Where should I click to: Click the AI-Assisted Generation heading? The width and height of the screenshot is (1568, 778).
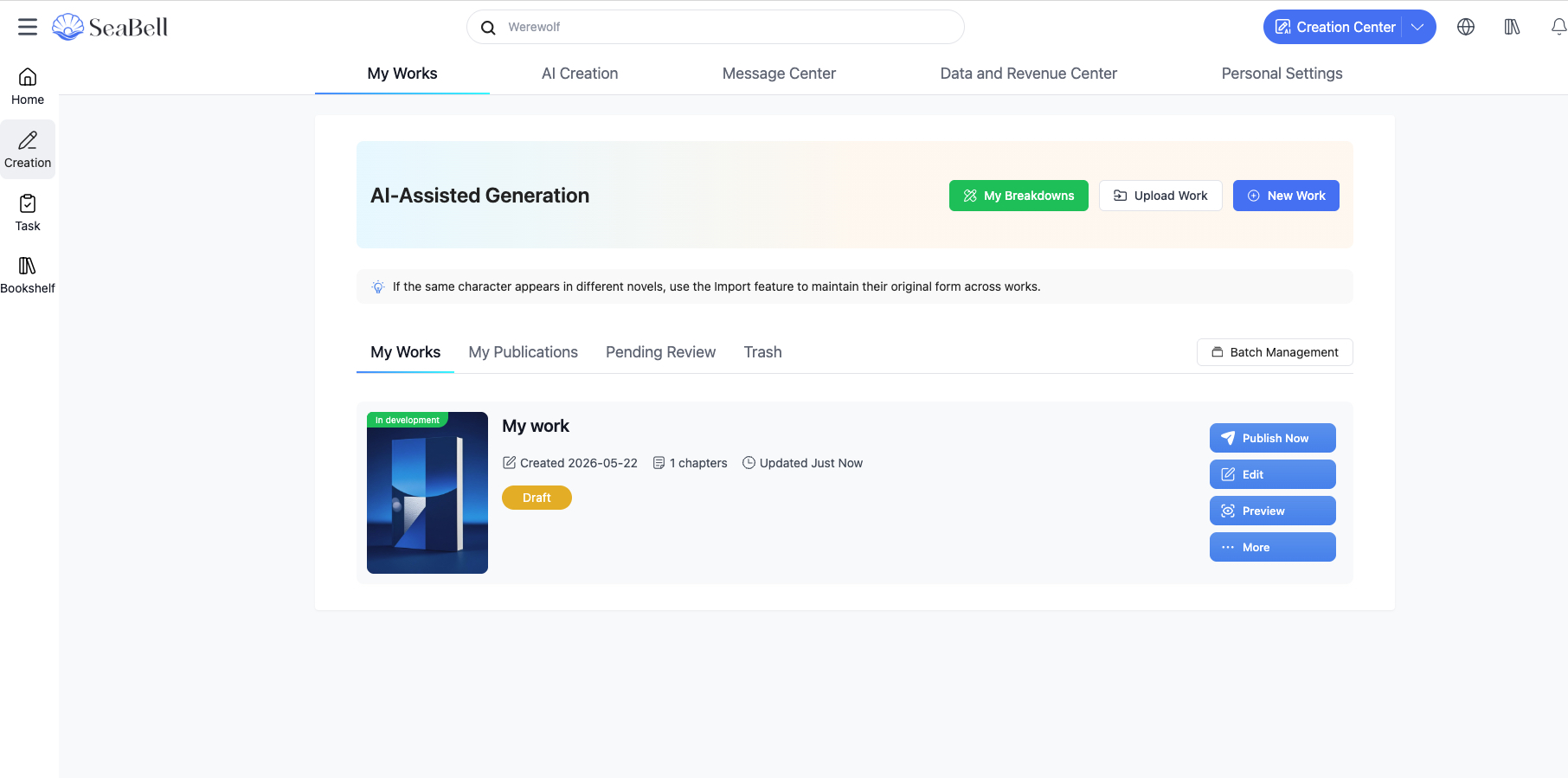click(480, 196)
